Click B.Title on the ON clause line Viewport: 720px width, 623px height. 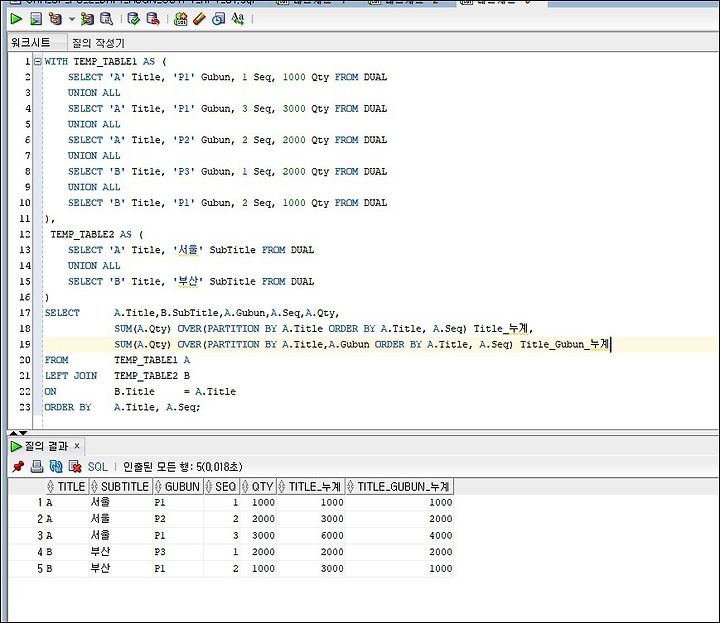(134, 392)
